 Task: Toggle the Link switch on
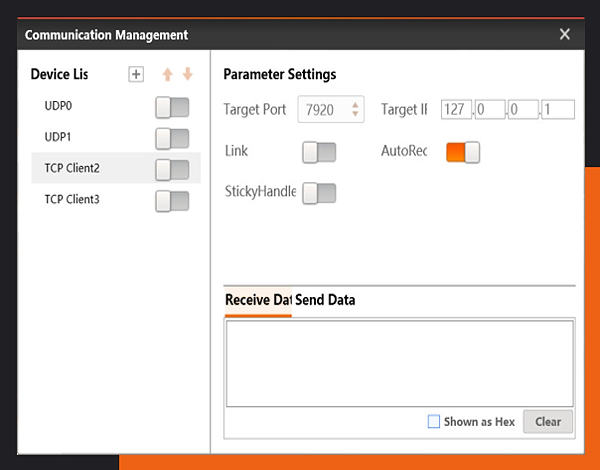tap(319, 152)
